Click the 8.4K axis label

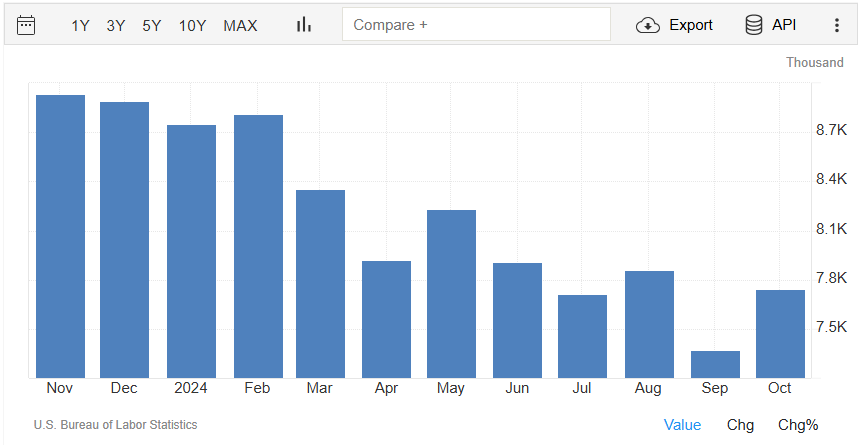(x=831, y=179)
